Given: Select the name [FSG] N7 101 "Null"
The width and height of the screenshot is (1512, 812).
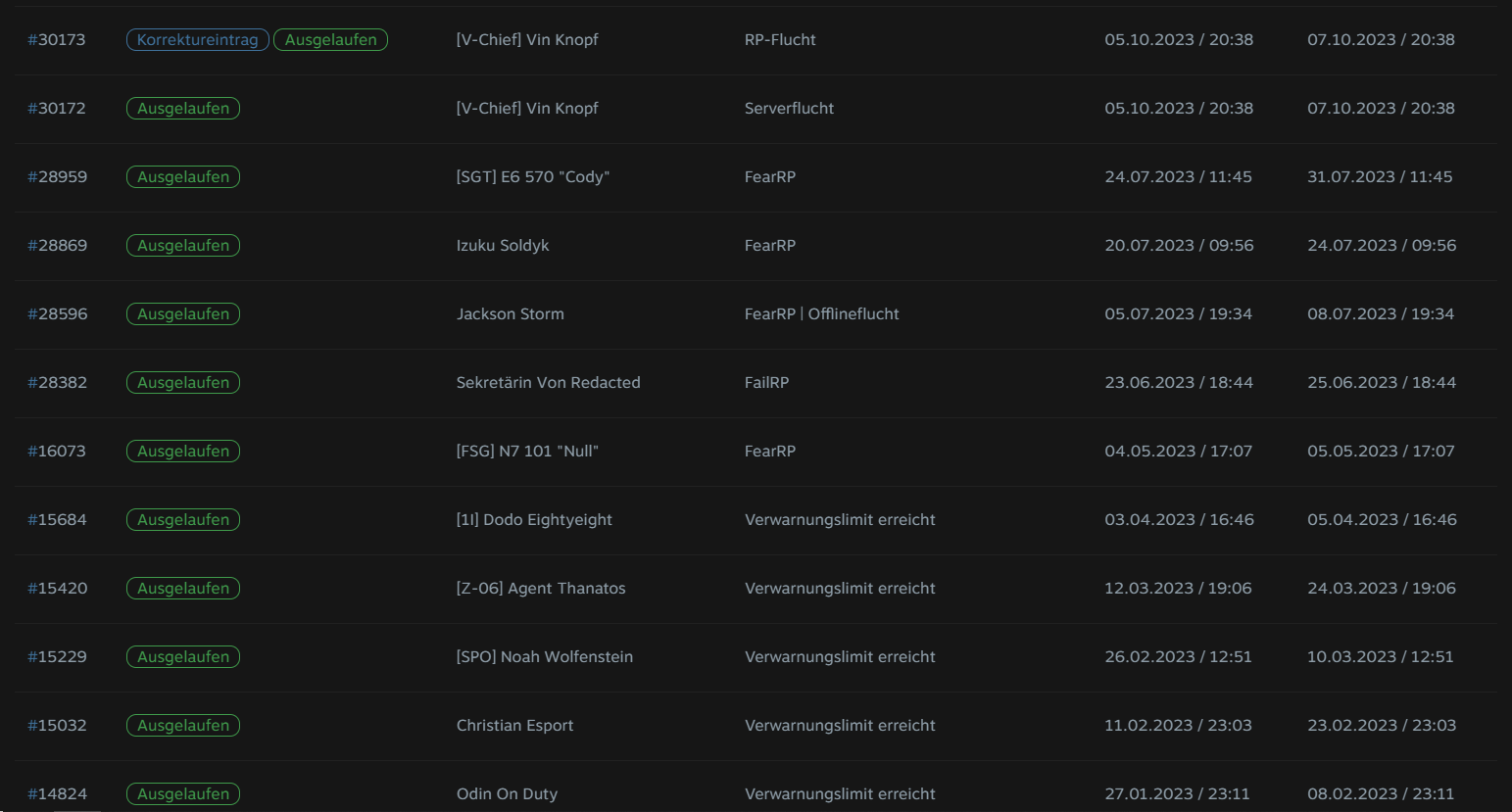Looking at the screenshot, I should coord(527,452).
